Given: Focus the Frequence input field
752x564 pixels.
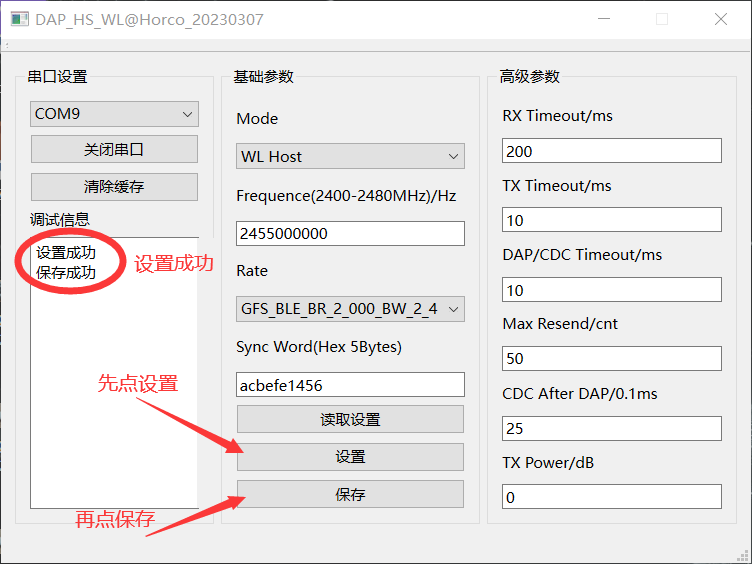Looking at the screenshot, I should point(350,234).
